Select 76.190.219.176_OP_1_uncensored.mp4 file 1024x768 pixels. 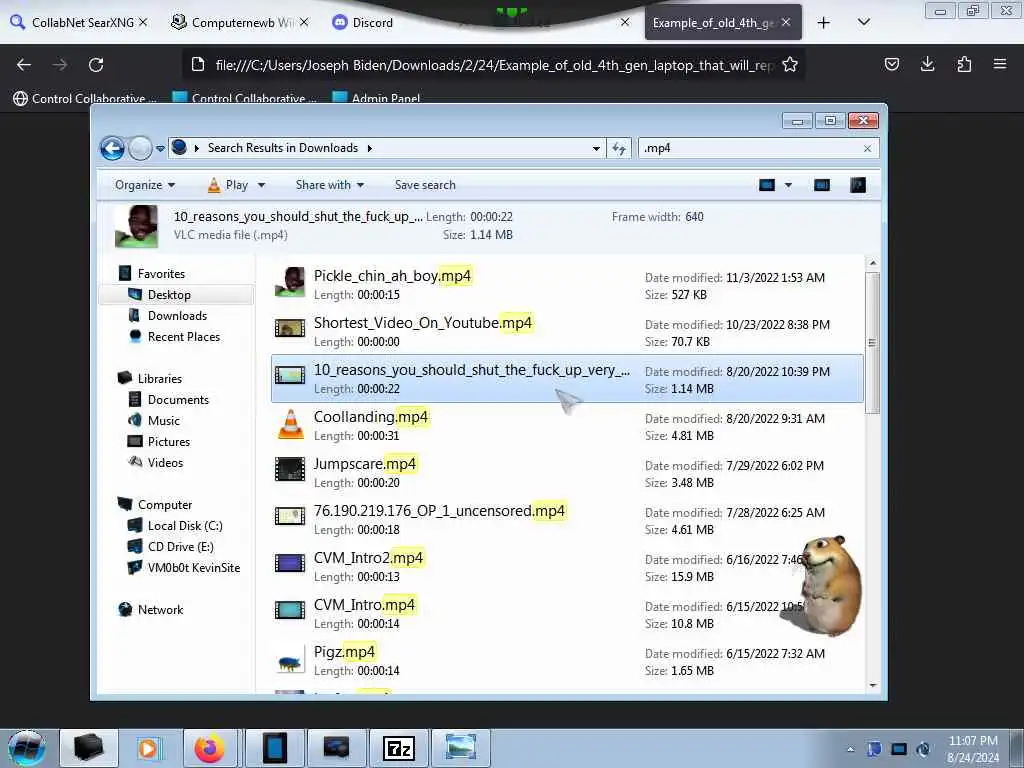(x=567, y=520)
